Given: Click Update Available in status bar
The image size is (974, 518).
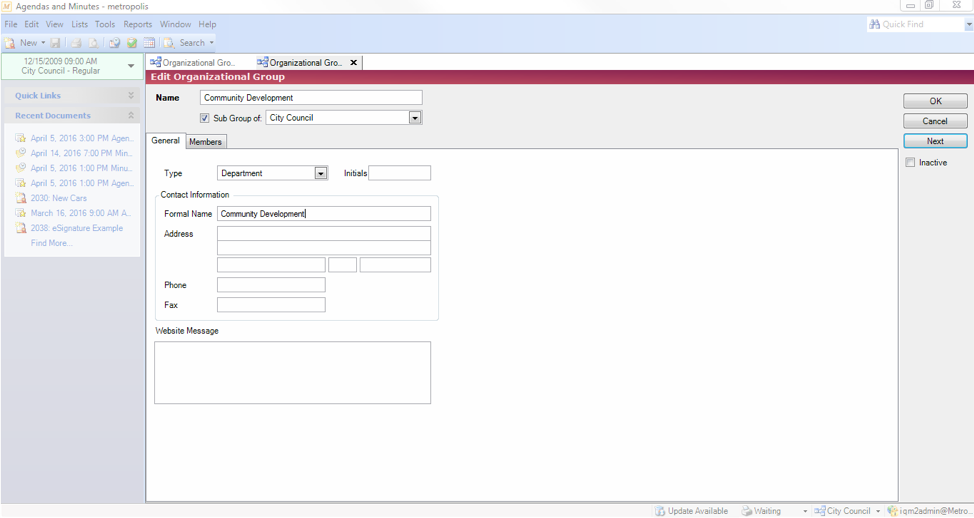Looking at the screenshot, I should tap(691, 511).
